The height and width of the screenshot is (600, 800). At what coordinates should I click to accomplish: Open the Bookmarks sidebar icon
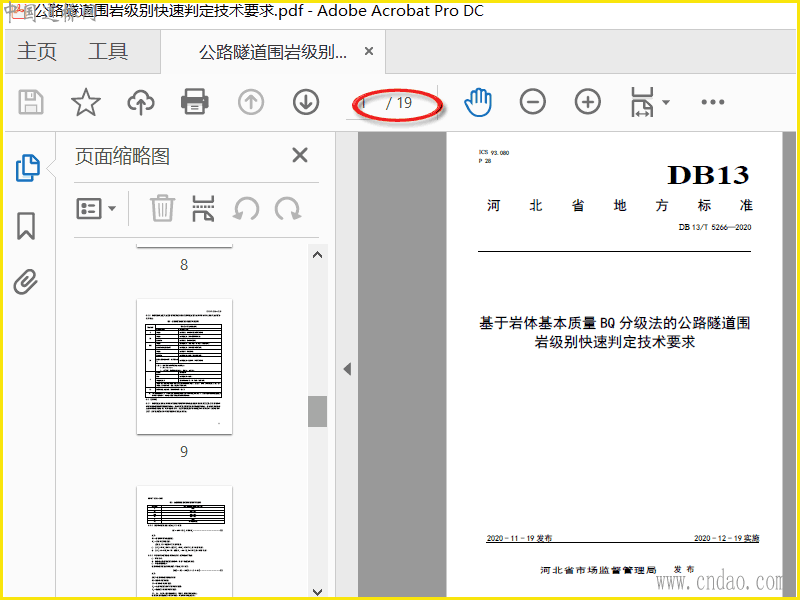point(26,226)
